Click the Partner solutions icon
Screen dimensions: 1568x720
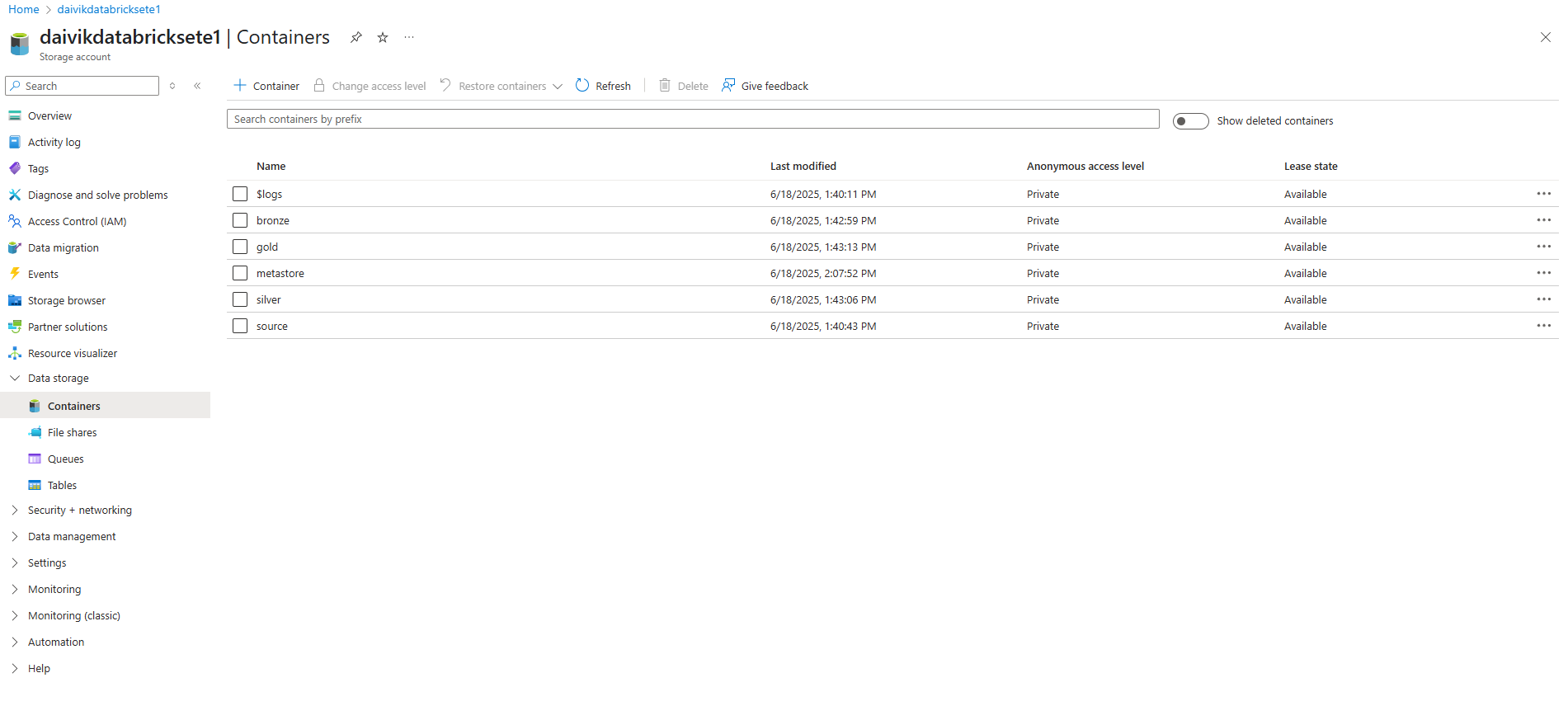(15, 327)
